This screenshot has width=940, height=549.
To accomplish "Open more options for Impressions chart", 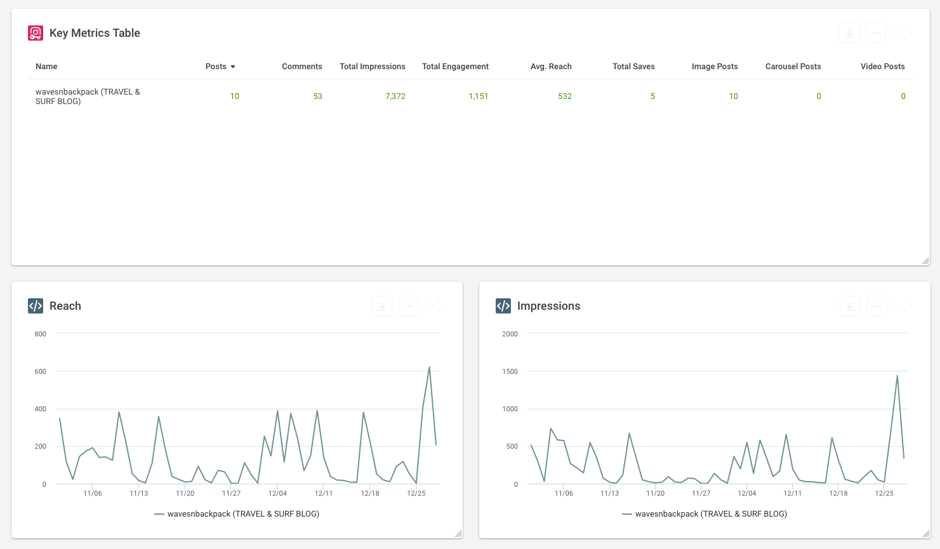I will coord(876,306).
